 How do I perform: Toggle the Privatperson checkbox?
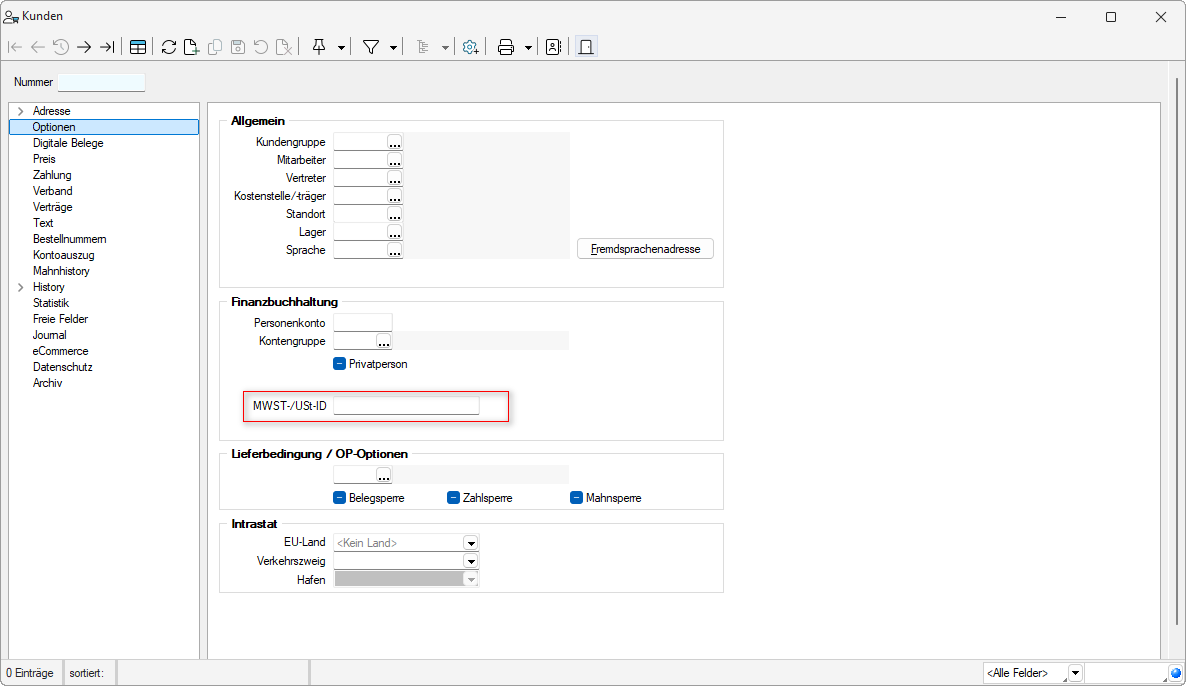(340, 364)
